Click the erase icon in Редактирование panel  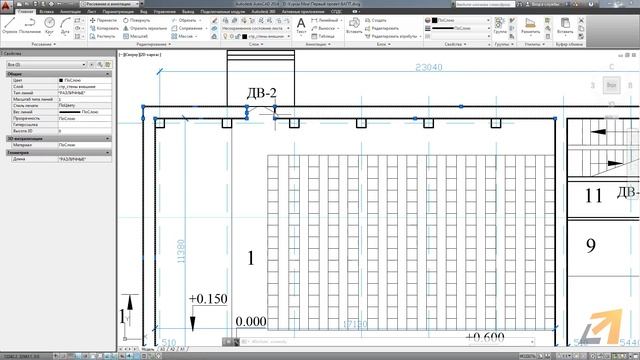pyautogui.click(x=214, y=20)
